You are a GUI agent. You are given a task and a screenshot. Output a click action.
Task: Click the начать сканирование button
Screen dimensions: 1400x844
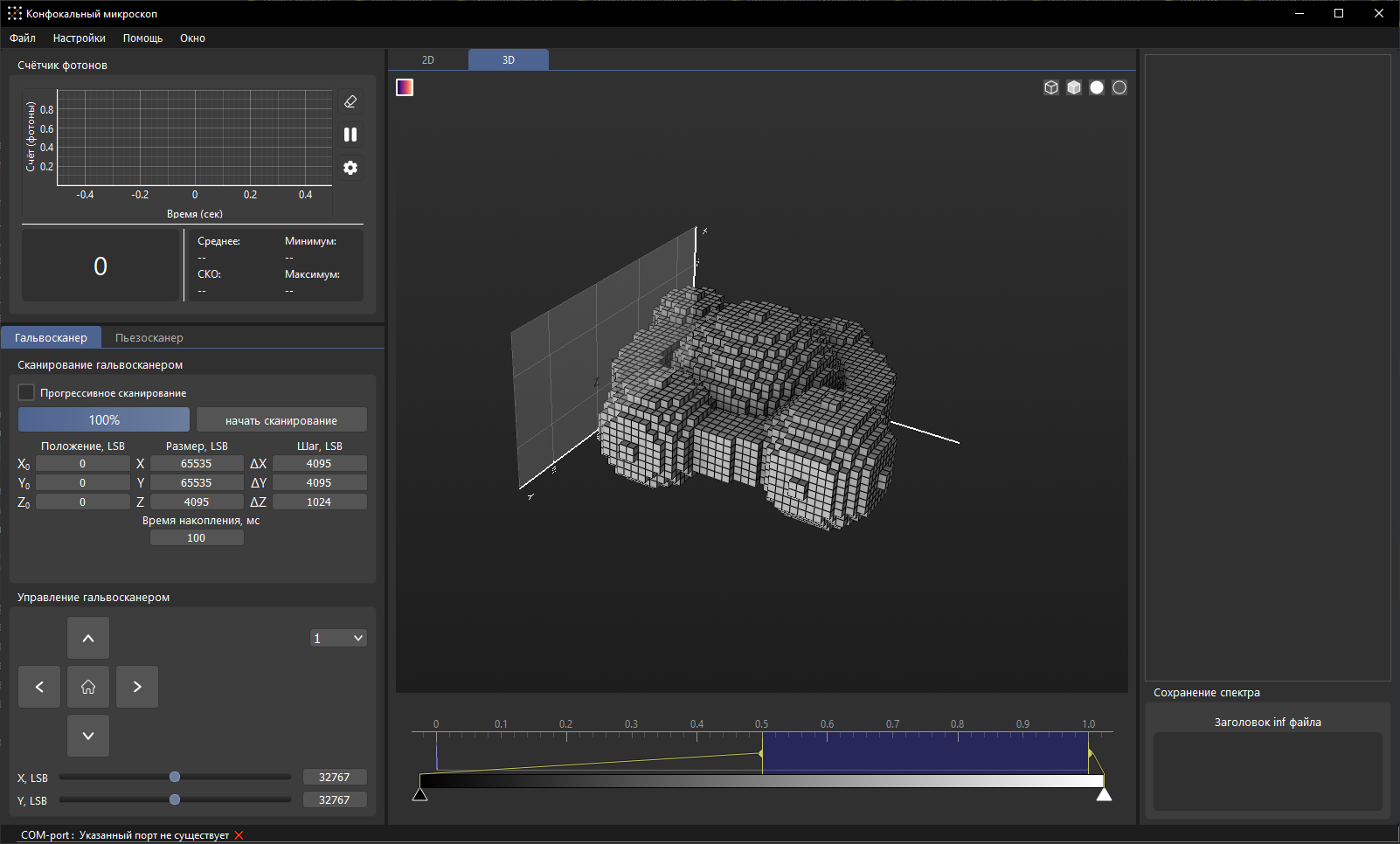(x=281, y=420)
